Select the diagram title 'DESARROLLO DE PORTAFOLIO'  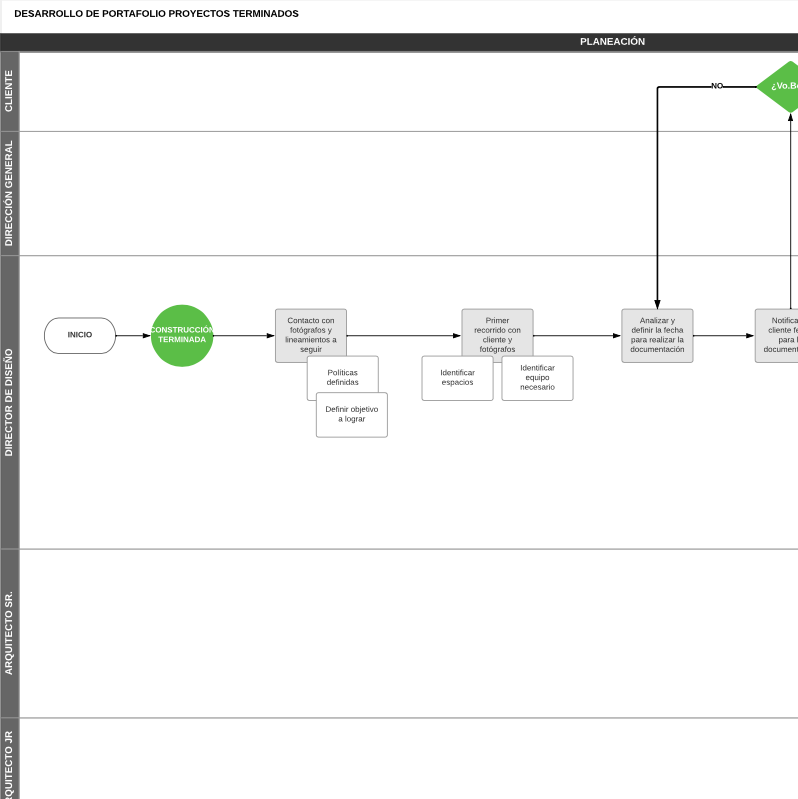pos(156,14)
